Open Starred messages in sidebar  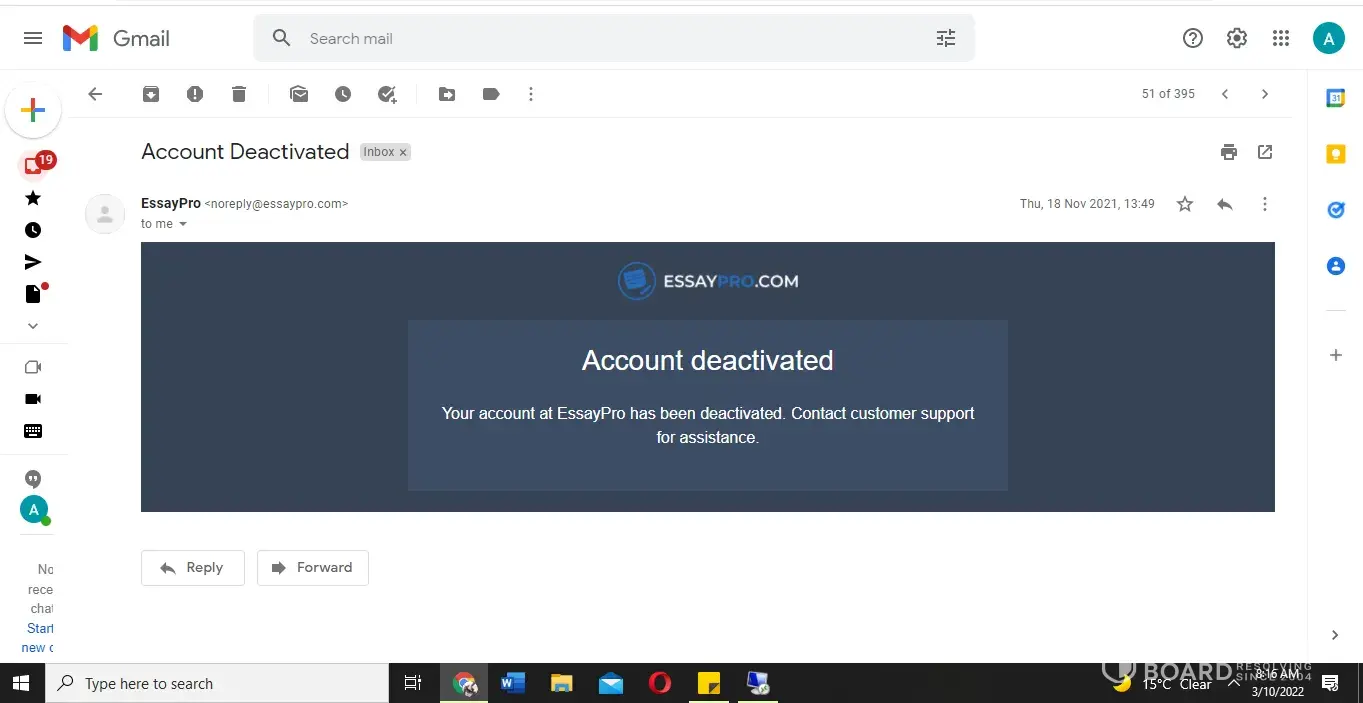[33, 198]
